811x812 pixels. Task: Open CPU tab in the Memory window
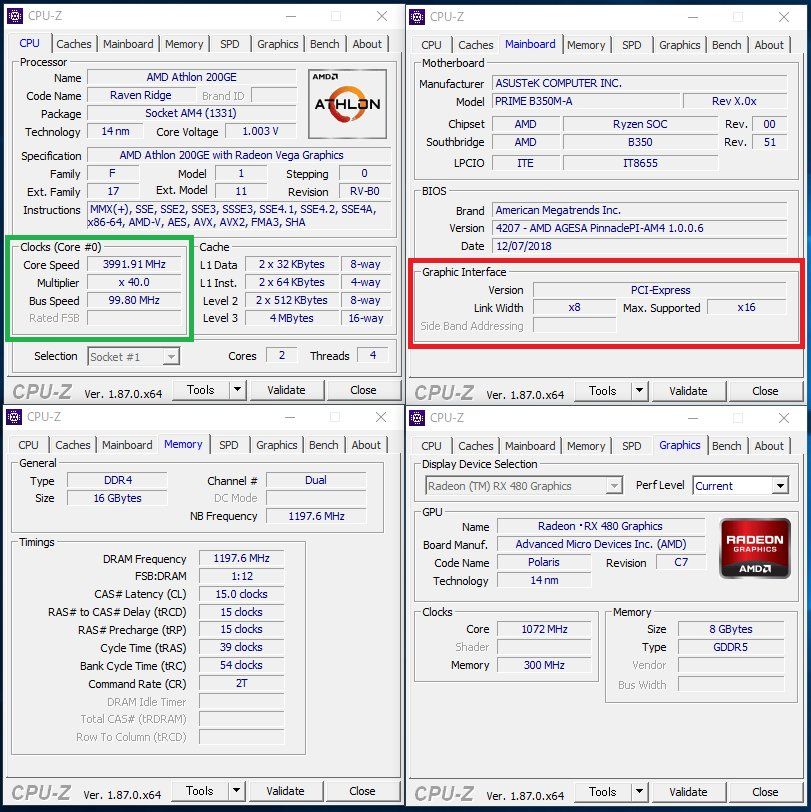tap(28, 445)
